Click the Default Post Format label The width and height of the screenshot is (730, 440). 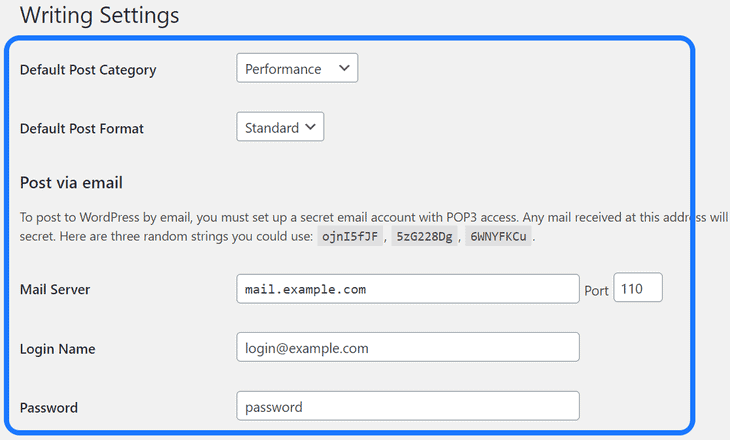(82, 129)
